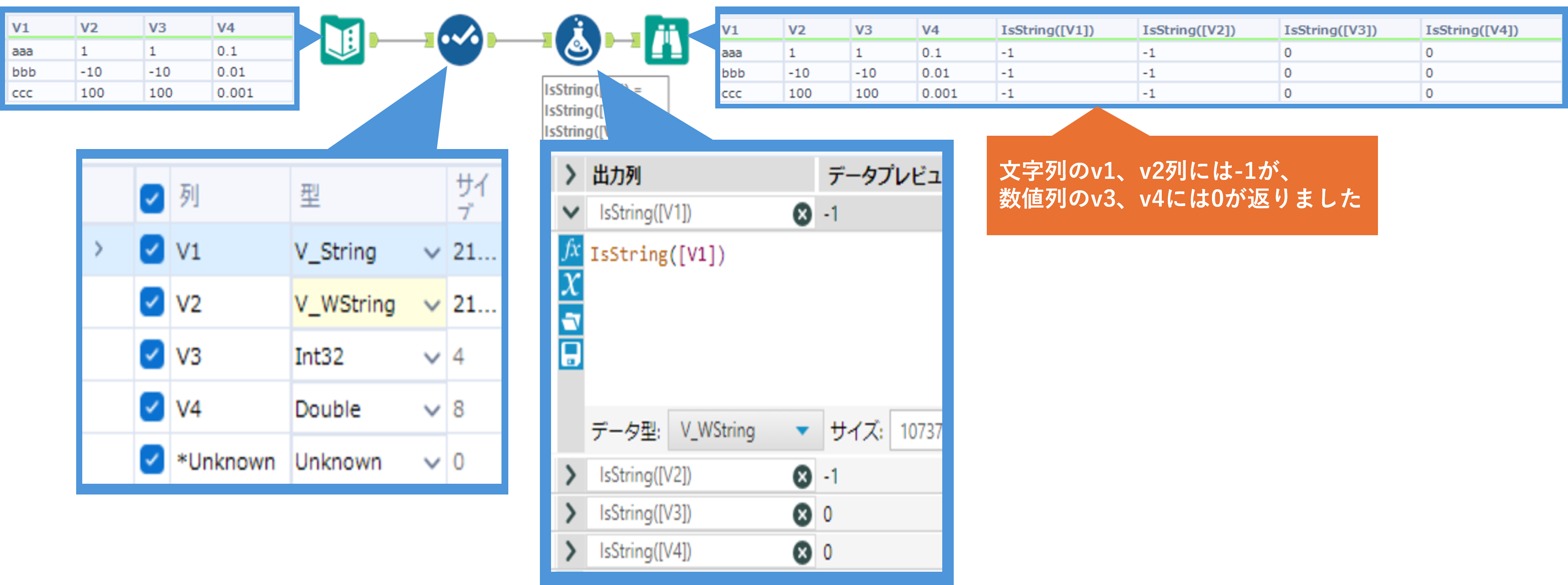
Task: Click the size input field showing 10737
Action: pyautogui.click(x=919, y=430)
